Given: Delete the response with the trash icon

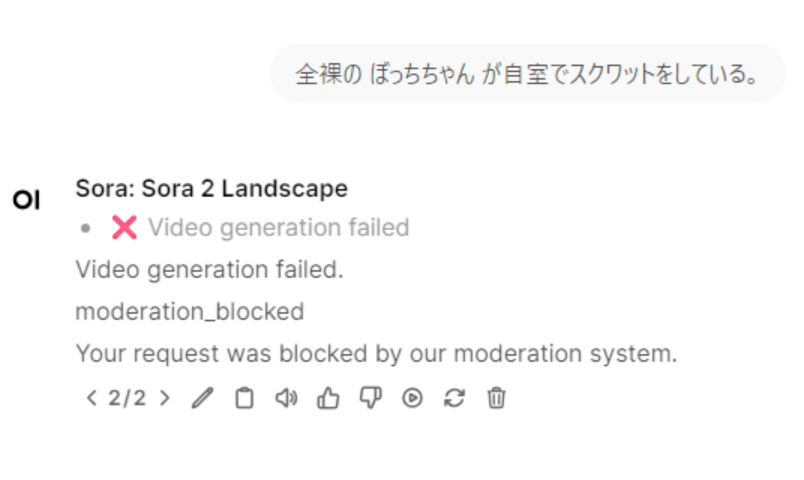Looking at the screenshot, I should (496, 398).
